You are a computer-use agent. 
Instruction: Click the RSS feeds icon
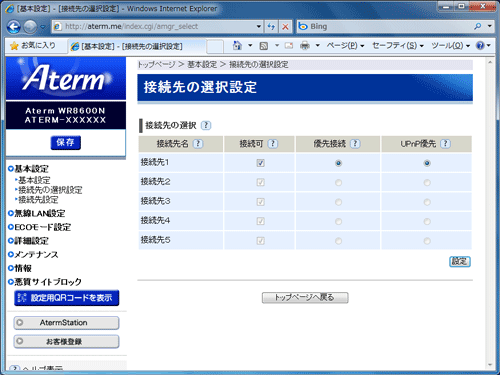264,46
